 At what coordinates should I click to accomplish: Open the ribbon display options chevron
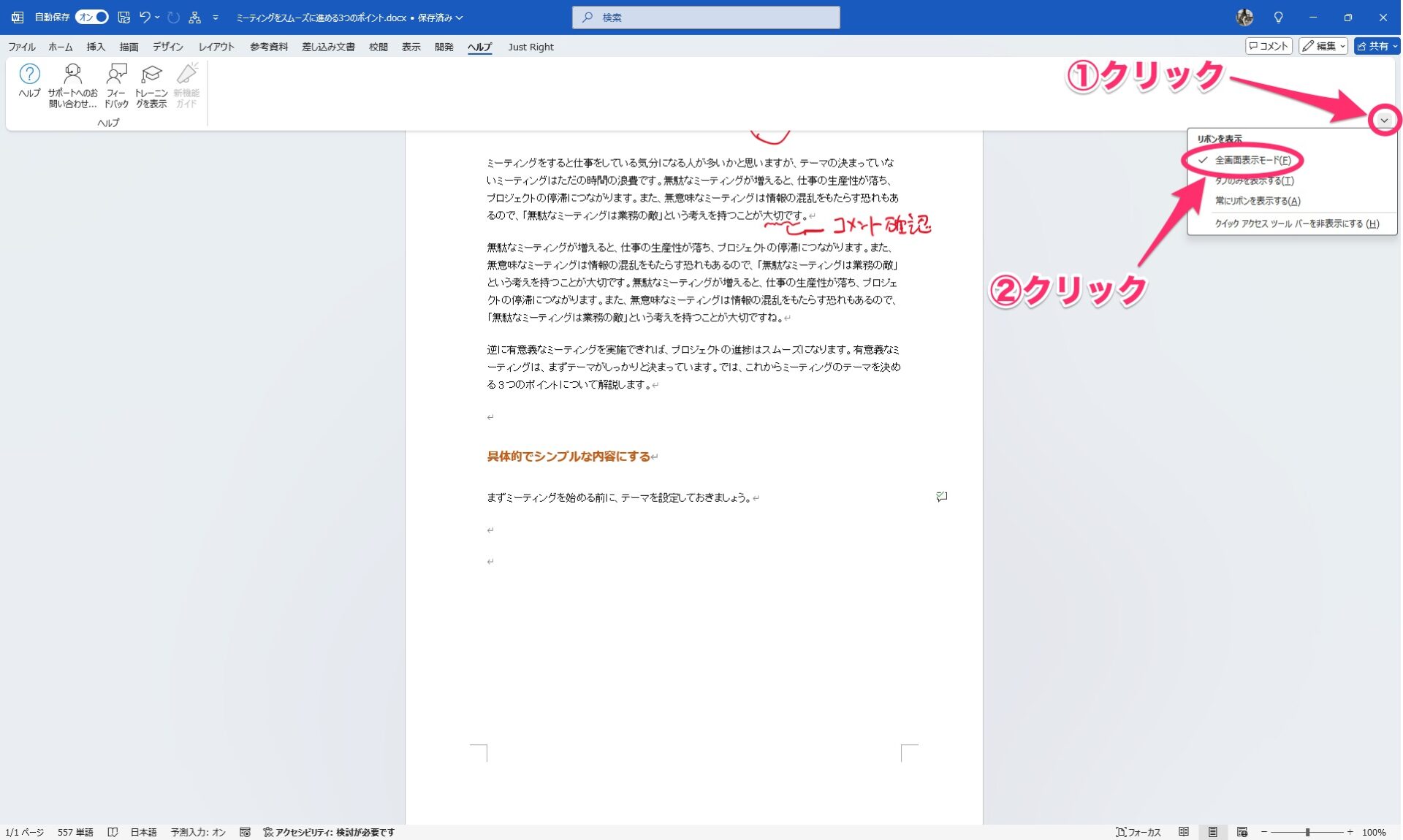click(x=1384, y=119)
